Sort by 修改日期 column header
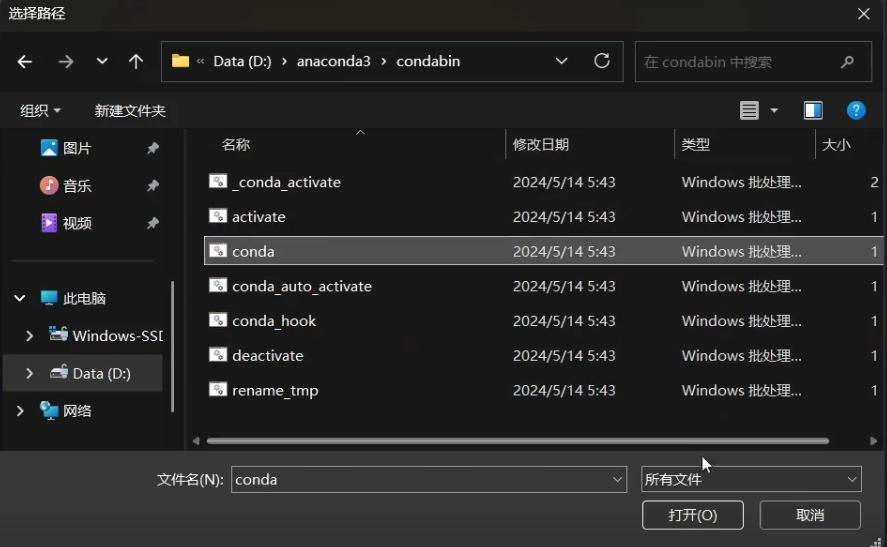The image size is (887, 547). pos(541,145)
